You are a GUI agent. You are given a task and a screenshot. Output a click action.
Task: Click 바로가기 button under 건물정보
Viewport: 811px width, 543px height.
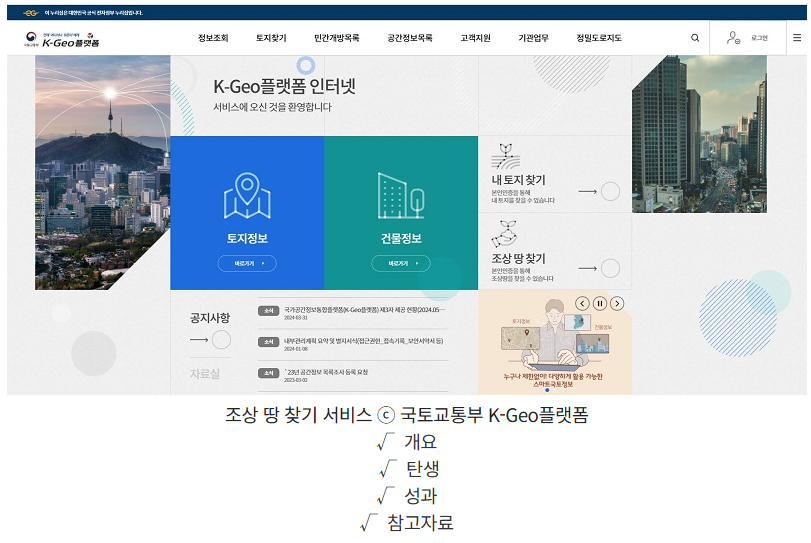[401, 264]
